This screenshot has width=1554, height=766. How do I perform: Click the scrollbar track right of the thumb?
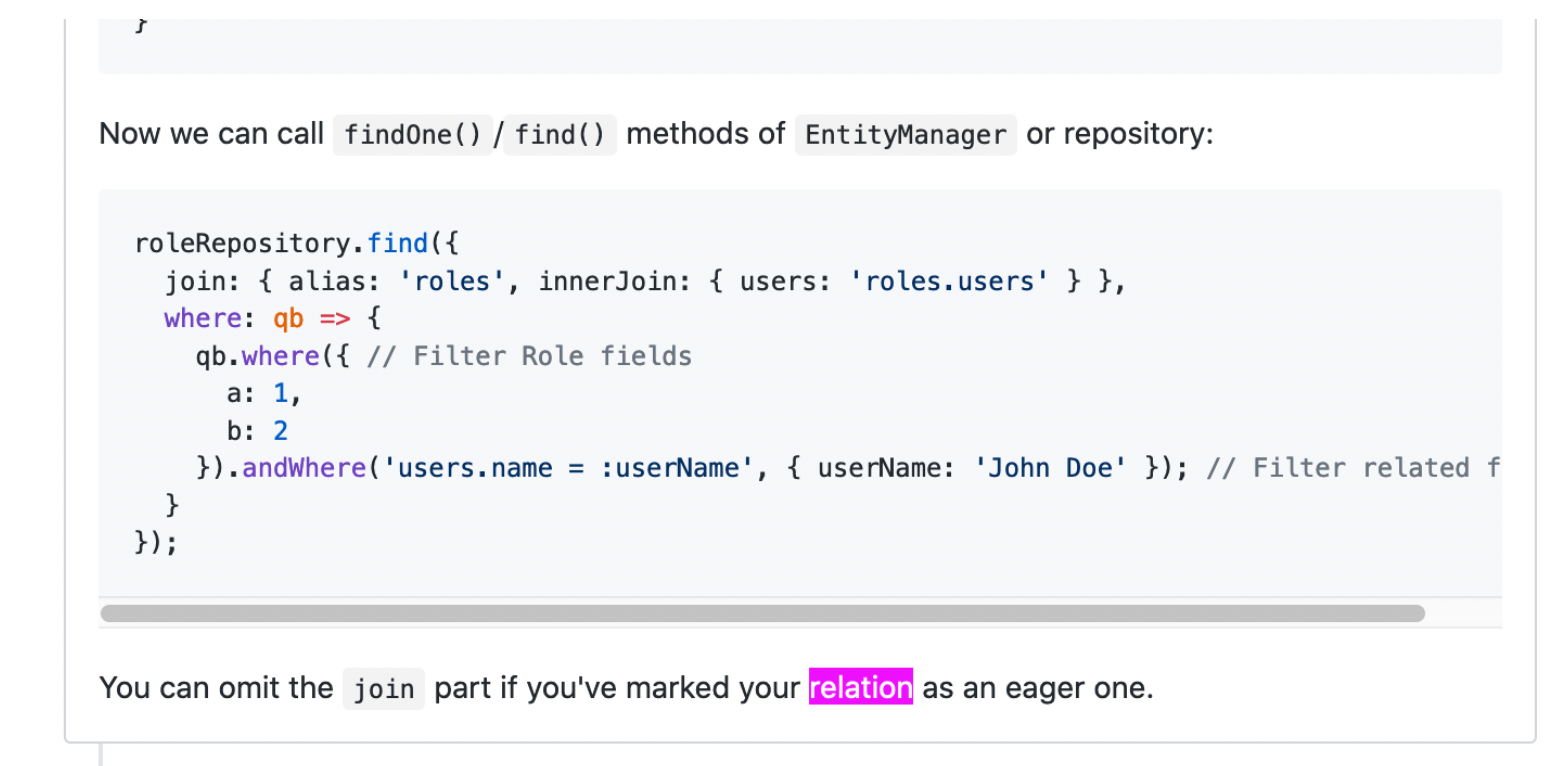1462,613
